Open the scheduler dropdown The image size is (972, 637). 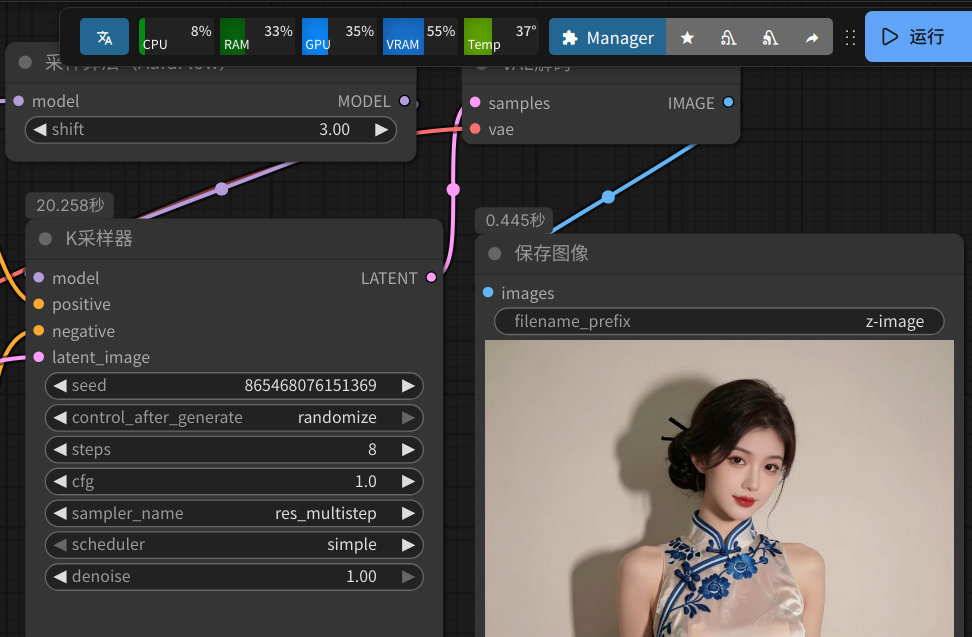tap(234, 545)
